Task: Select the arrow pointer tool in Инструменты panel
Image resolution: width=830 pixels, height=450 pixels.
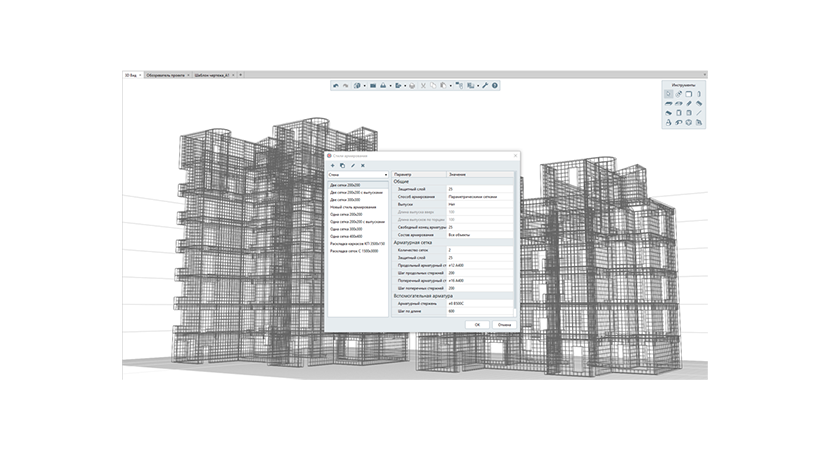Action: click(x=669, y=94)
